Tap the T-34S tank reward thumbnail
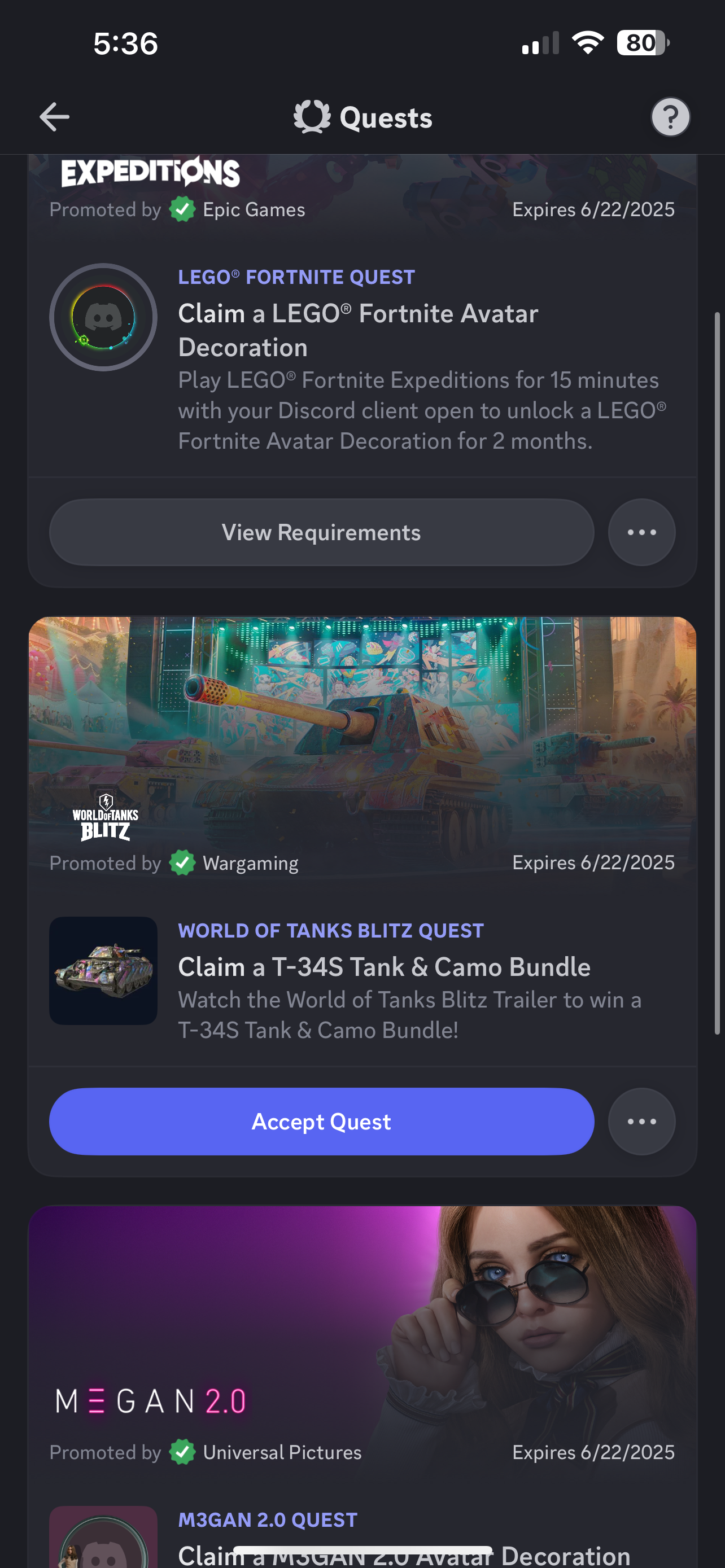Viewport: 725px width, 1568px height. 103,970
